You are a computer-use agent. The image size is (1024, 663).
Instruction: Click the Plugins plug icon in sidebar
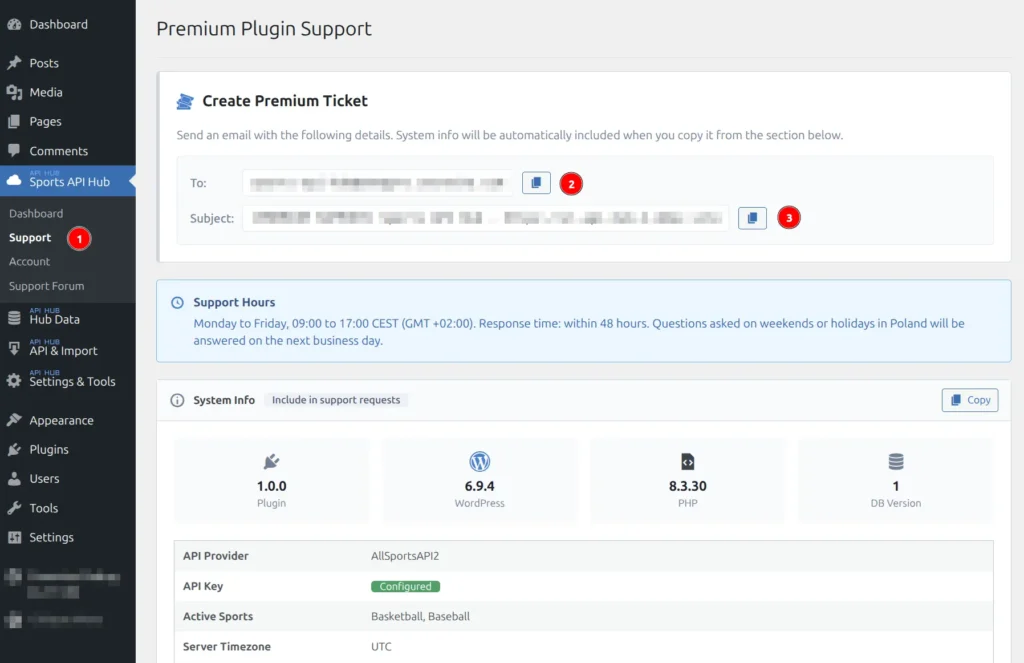[14, 449]
